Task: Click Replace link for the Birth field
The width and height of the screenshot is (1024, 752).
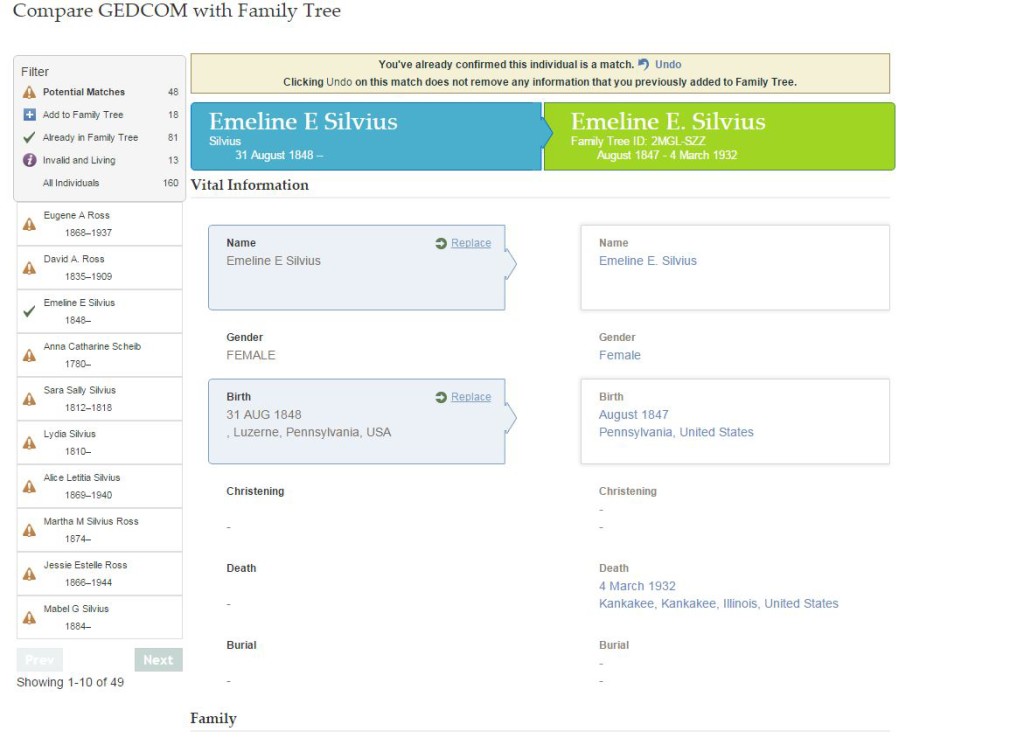Action: coord(471,397)
